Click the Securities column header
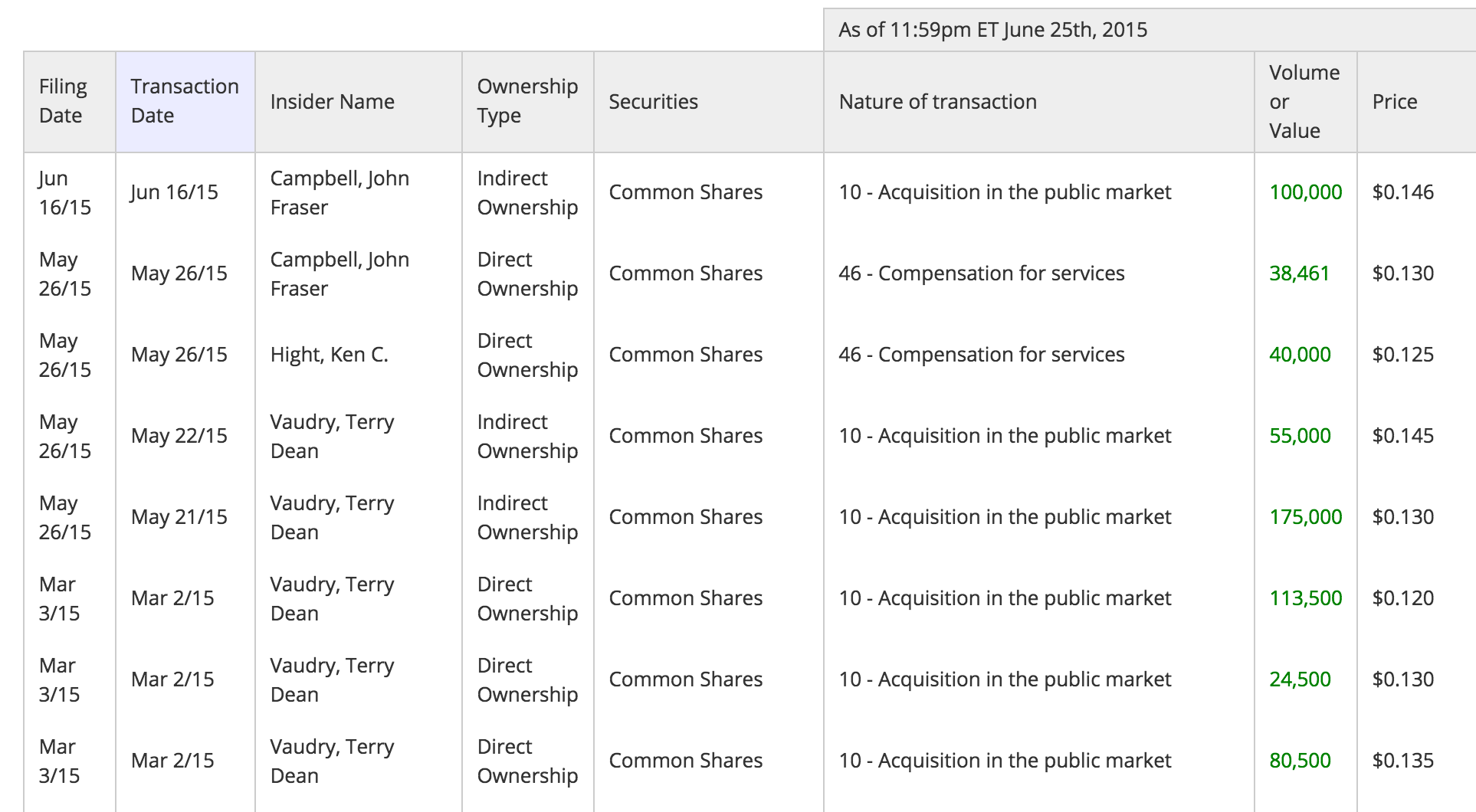The height and width of the screenshot is (812, 1476). 708,101
